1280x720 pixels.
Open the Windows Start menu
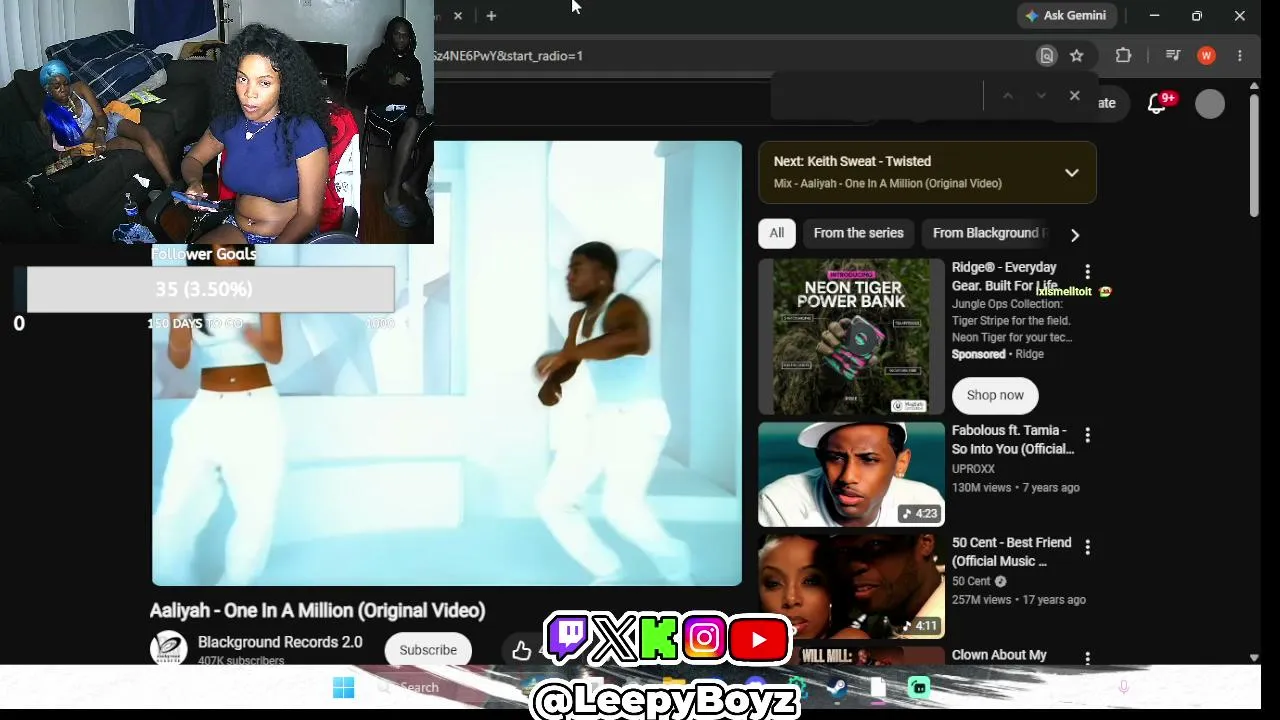[343, 687]
